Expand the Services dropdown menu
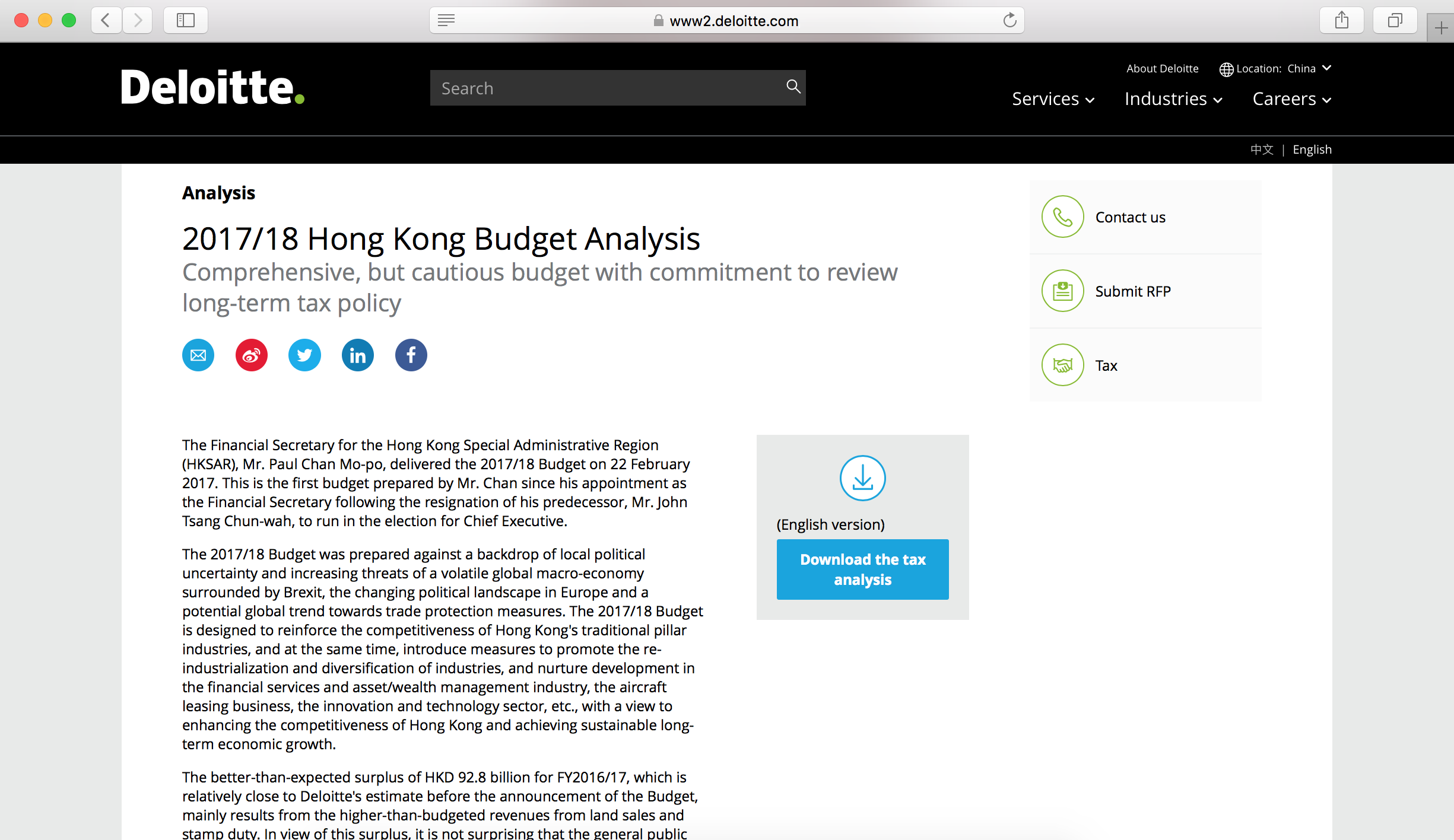This screenshot has width=1454, height=840. tap(1053, 98)
